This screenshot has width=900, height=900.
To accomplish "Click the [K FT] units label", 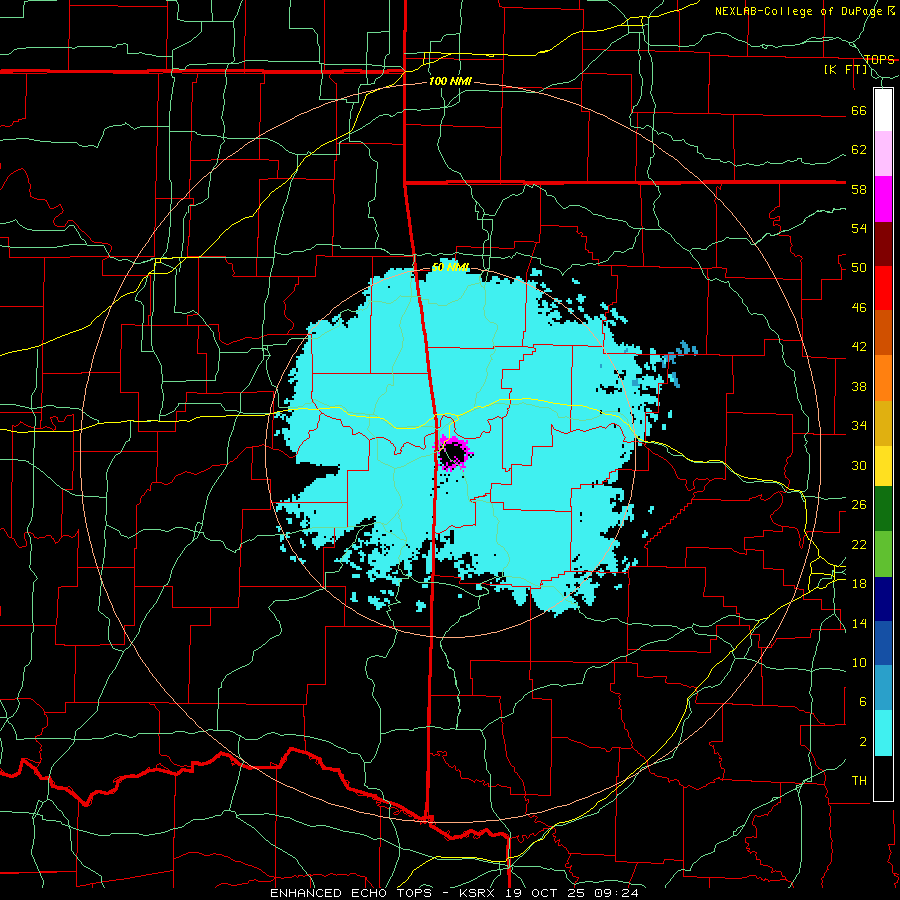I will point(846,70).
